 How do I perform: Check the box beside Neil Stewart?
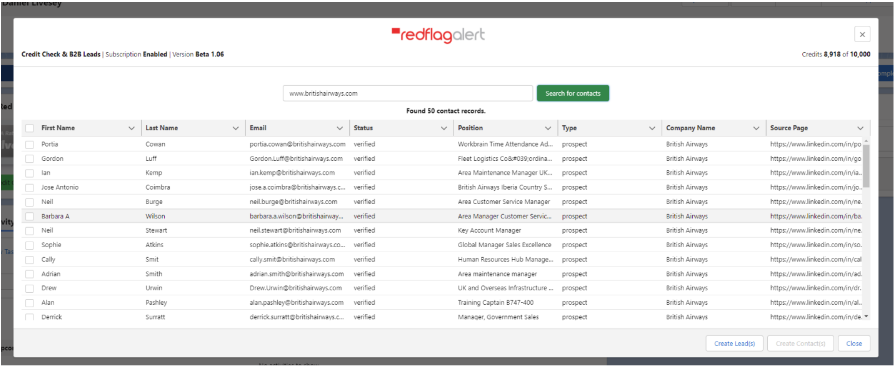(x=30, y=231)
